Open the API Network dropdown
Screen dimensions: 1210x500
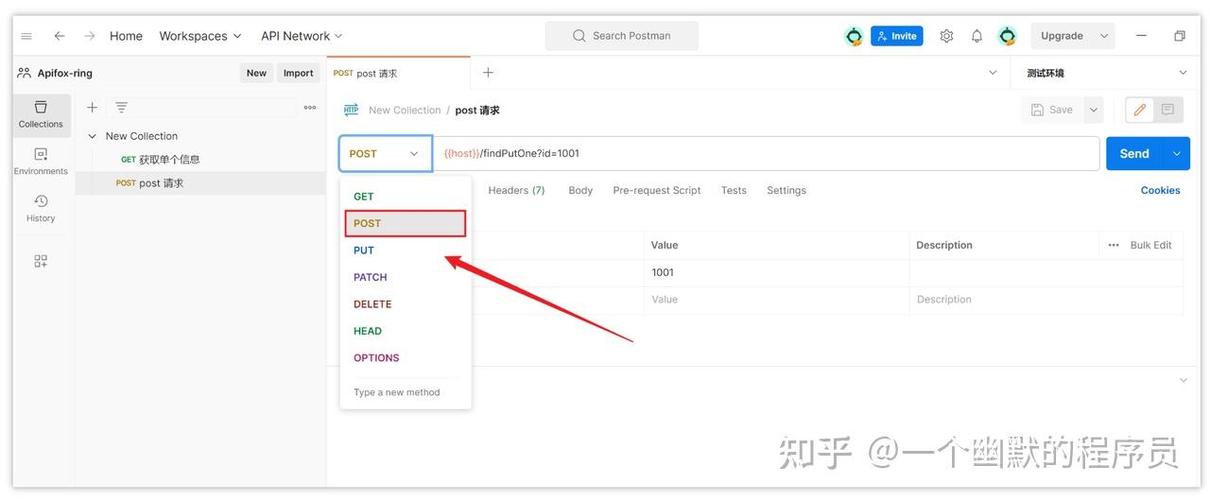(x=301, y=36)
